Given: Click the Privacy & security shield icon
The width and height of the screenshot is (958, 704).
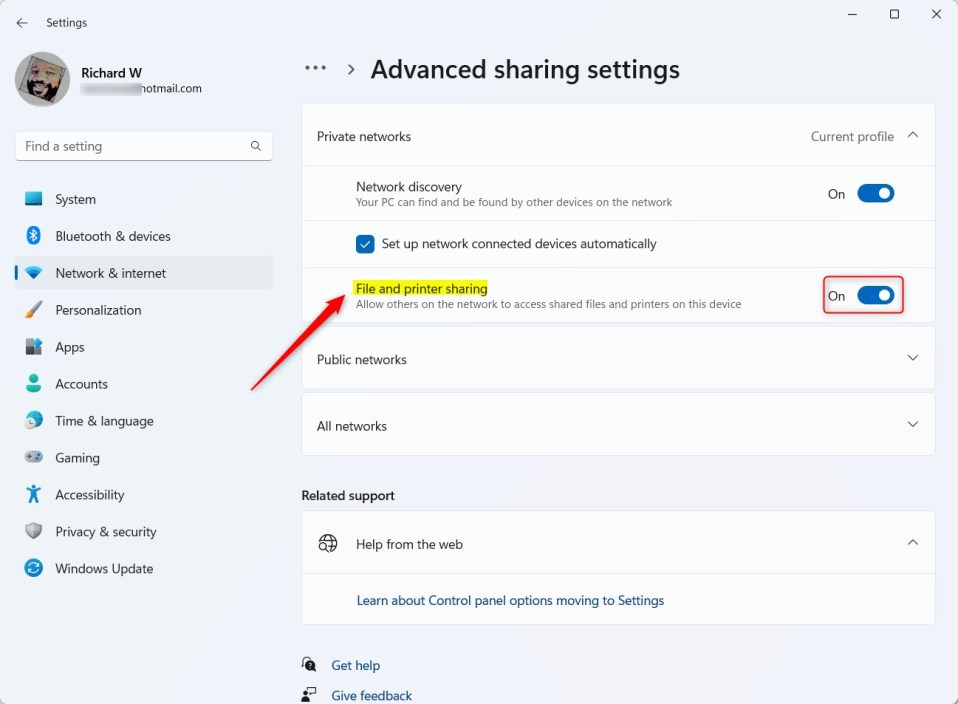Looking at the screenshot, I should pos(33,532).
